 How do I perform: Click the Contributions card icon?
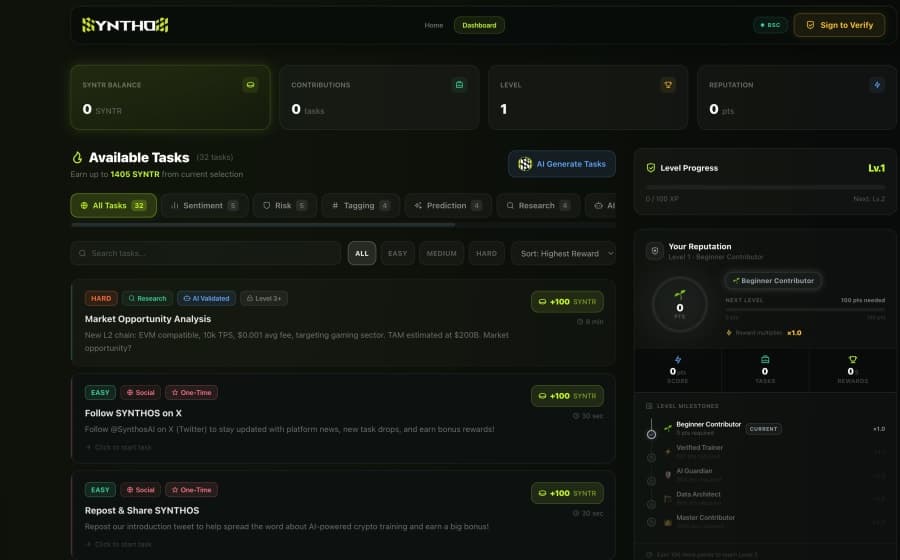pyautogui.click(x=459, y=85)
